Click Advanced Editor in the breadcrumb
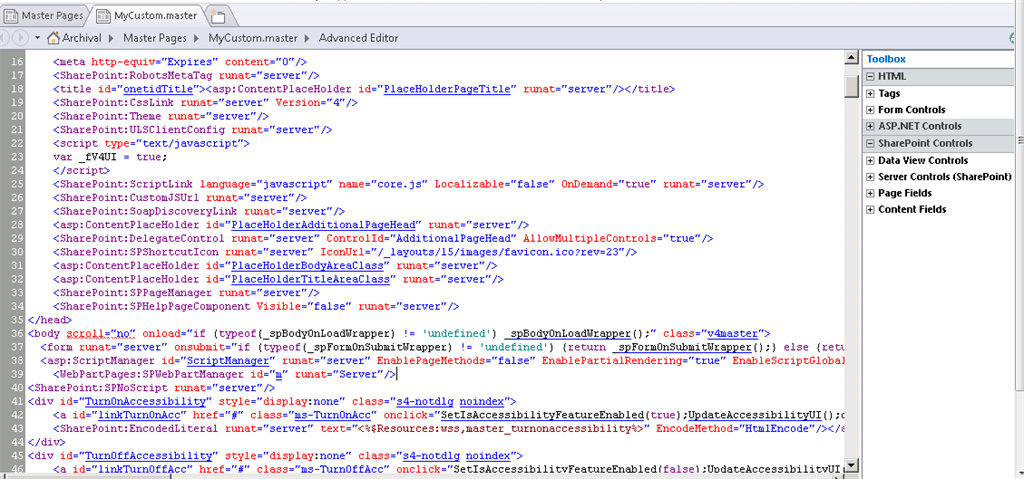The width and height of the screenshot is (1024, 479). tap(359, 38)
